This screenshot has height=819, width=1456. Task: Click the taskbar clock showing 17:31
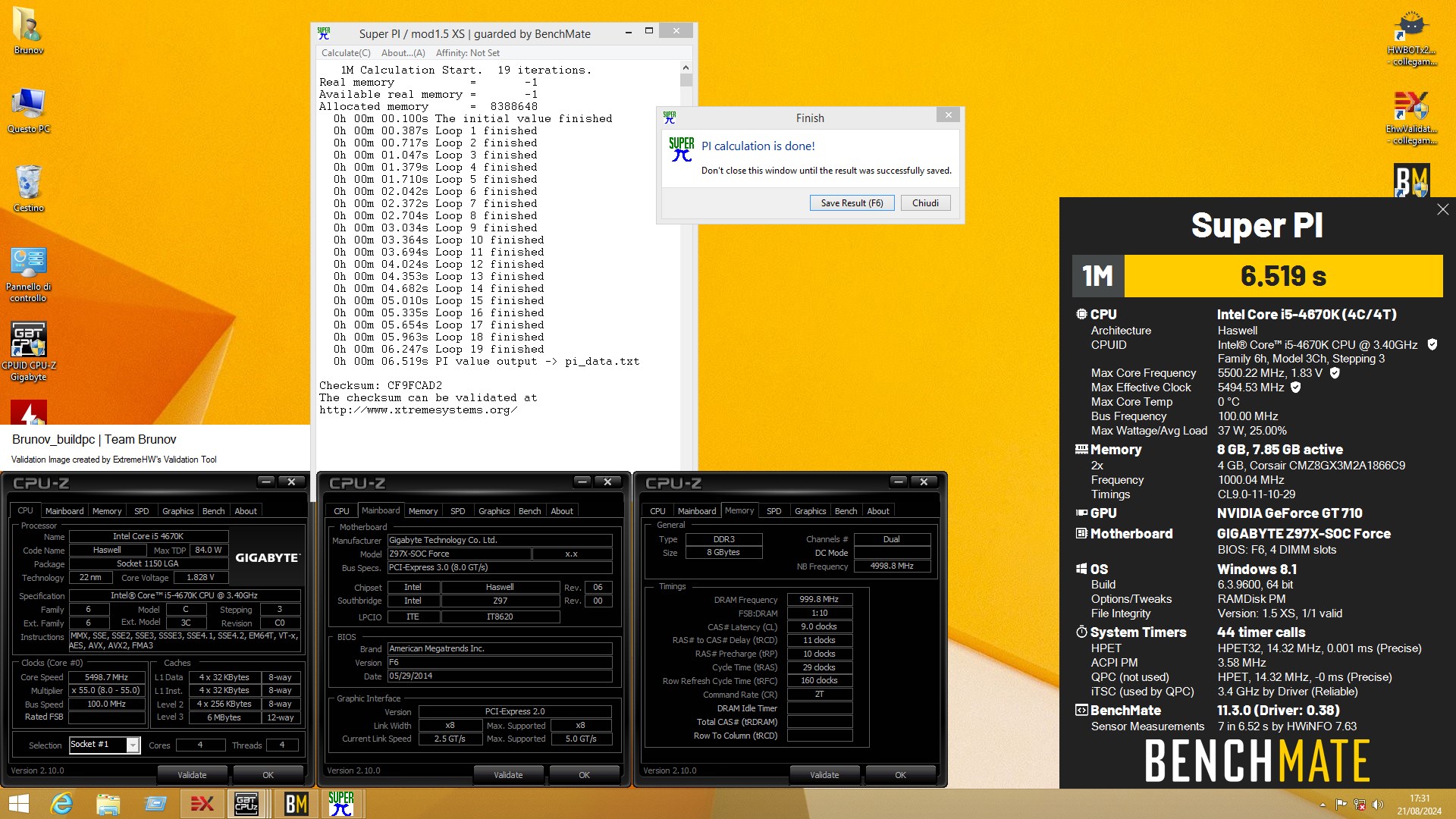point(1420,805)
